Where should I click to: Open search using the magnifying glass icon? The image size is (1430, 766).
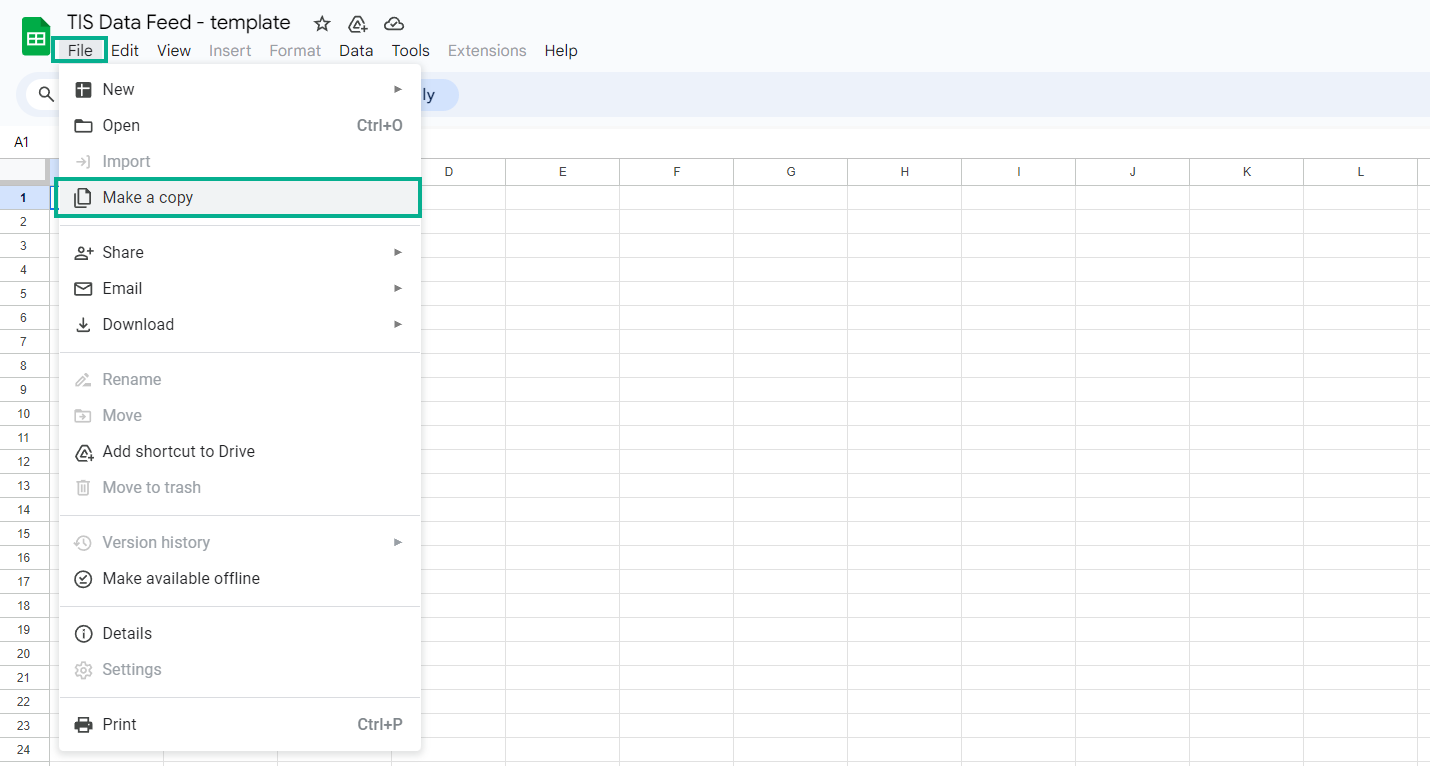(x=45, y=94)
